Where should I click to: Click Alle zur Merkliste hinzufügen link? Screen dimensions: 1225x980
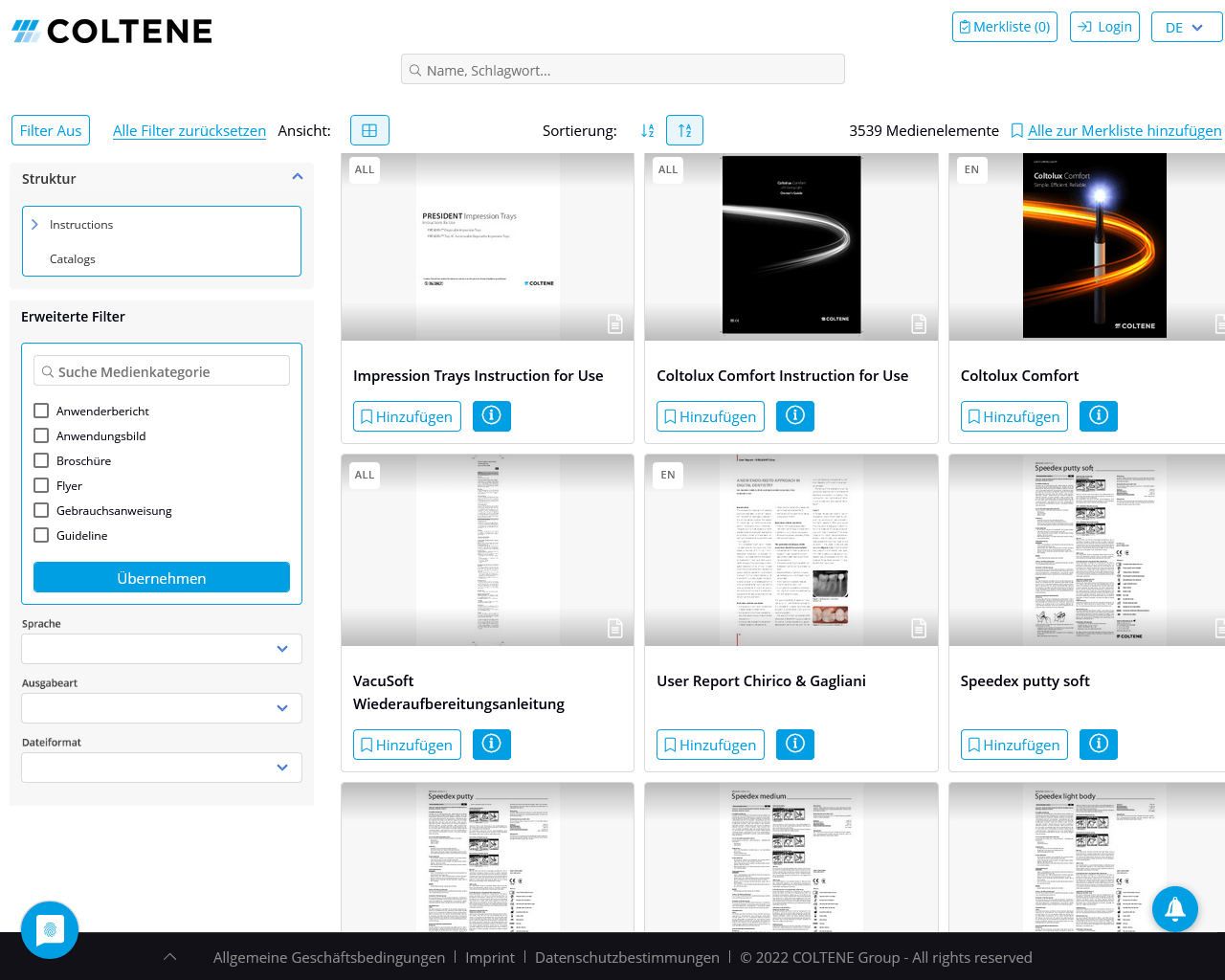tap(1116, 130)
